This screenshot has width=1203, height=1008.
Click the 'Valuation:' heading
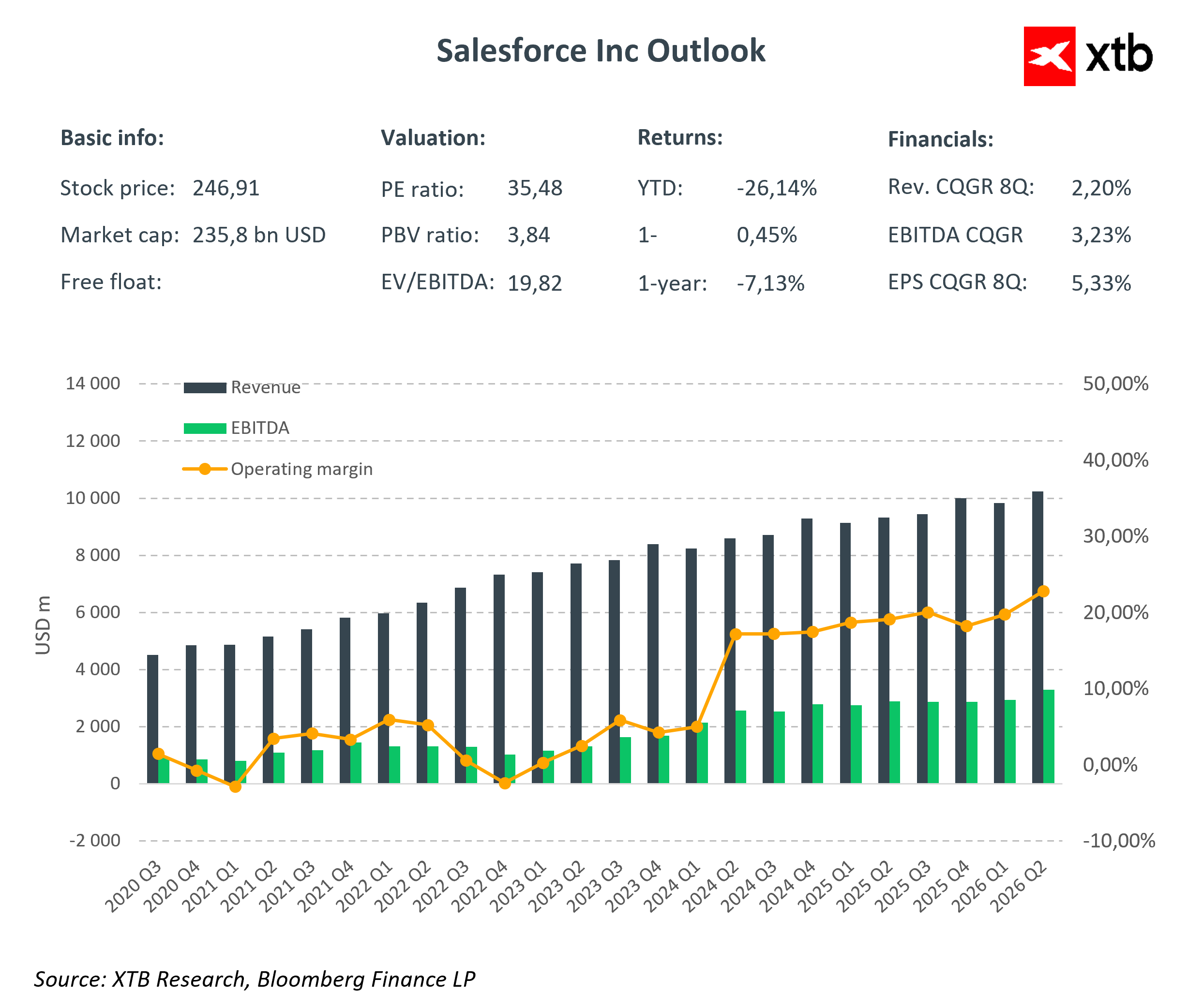433,138
